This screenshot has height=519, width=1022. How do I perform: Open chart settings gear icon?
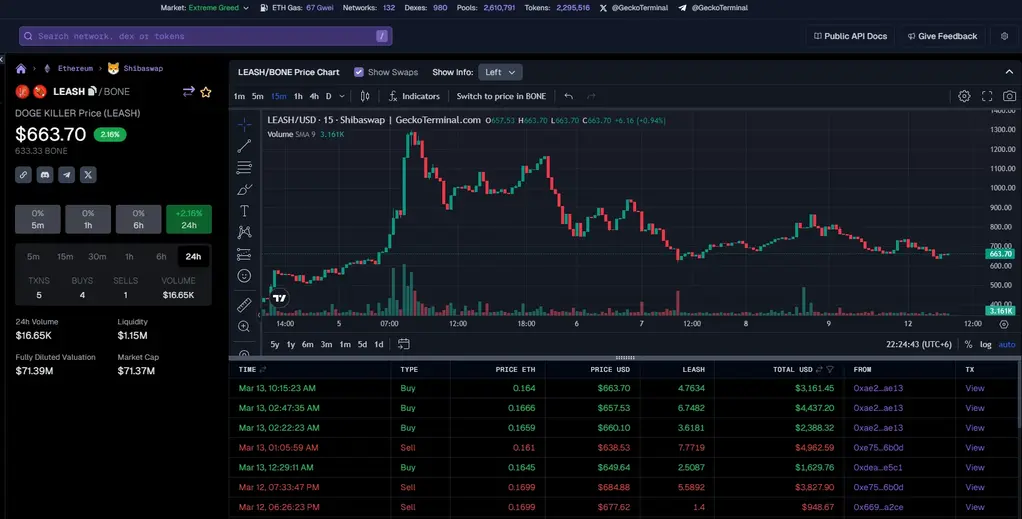pos(965,96)
